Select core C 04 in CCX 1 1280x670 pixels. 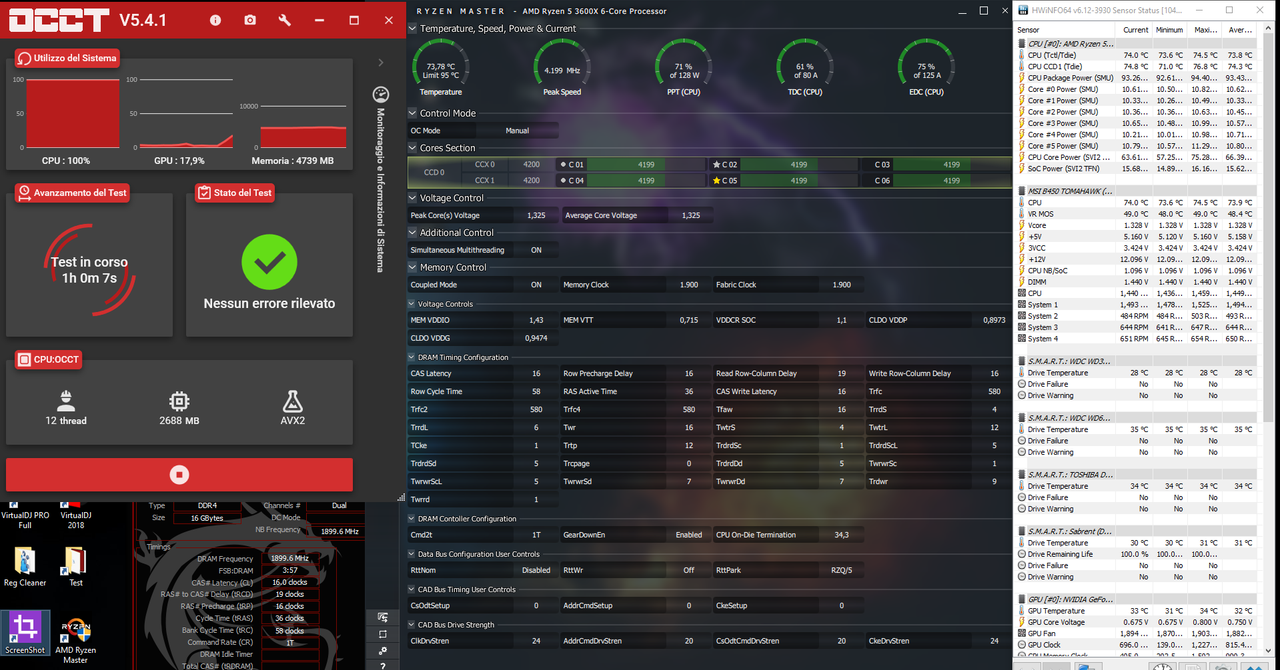632,180
